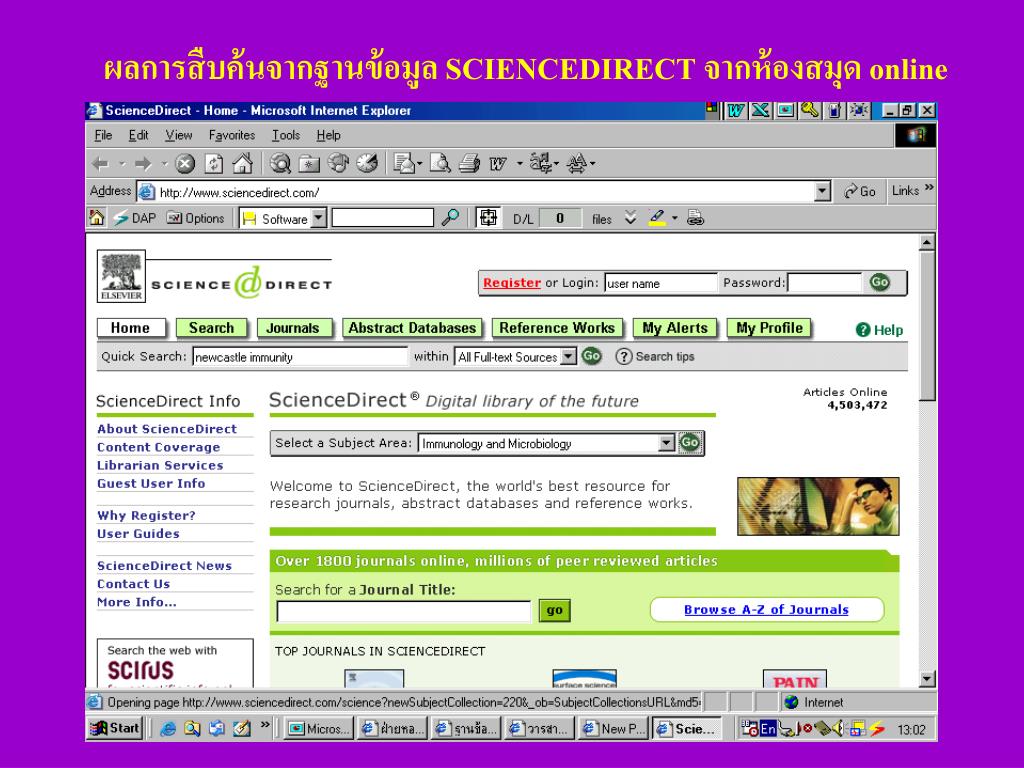
Task: Click the Excel icon in Office shortcut bar
Action: pos(760,110)
